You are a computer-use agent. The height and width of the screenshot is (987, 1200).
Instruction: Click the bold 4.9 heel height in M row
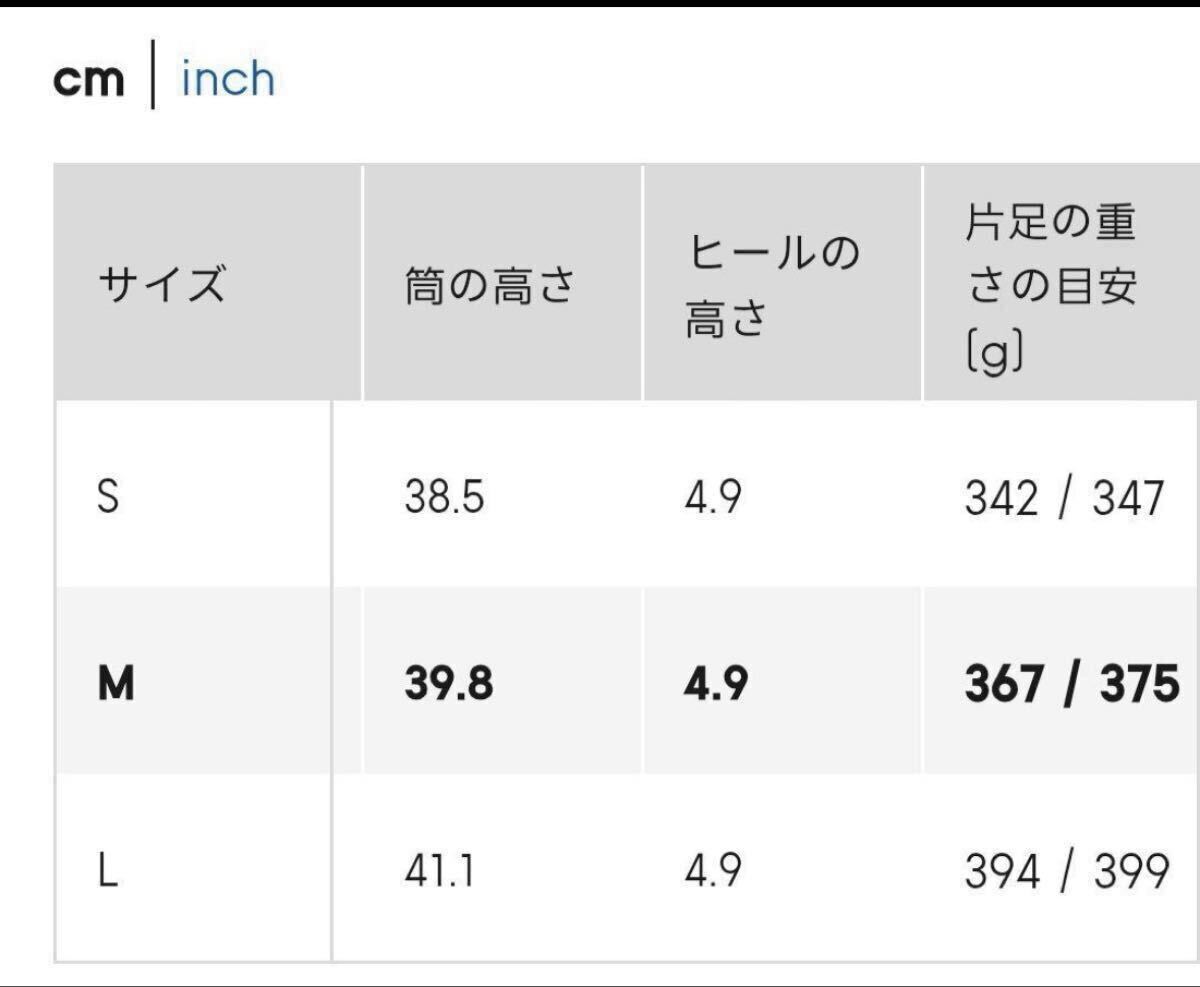pyautogui.click(x=716, y=685)
